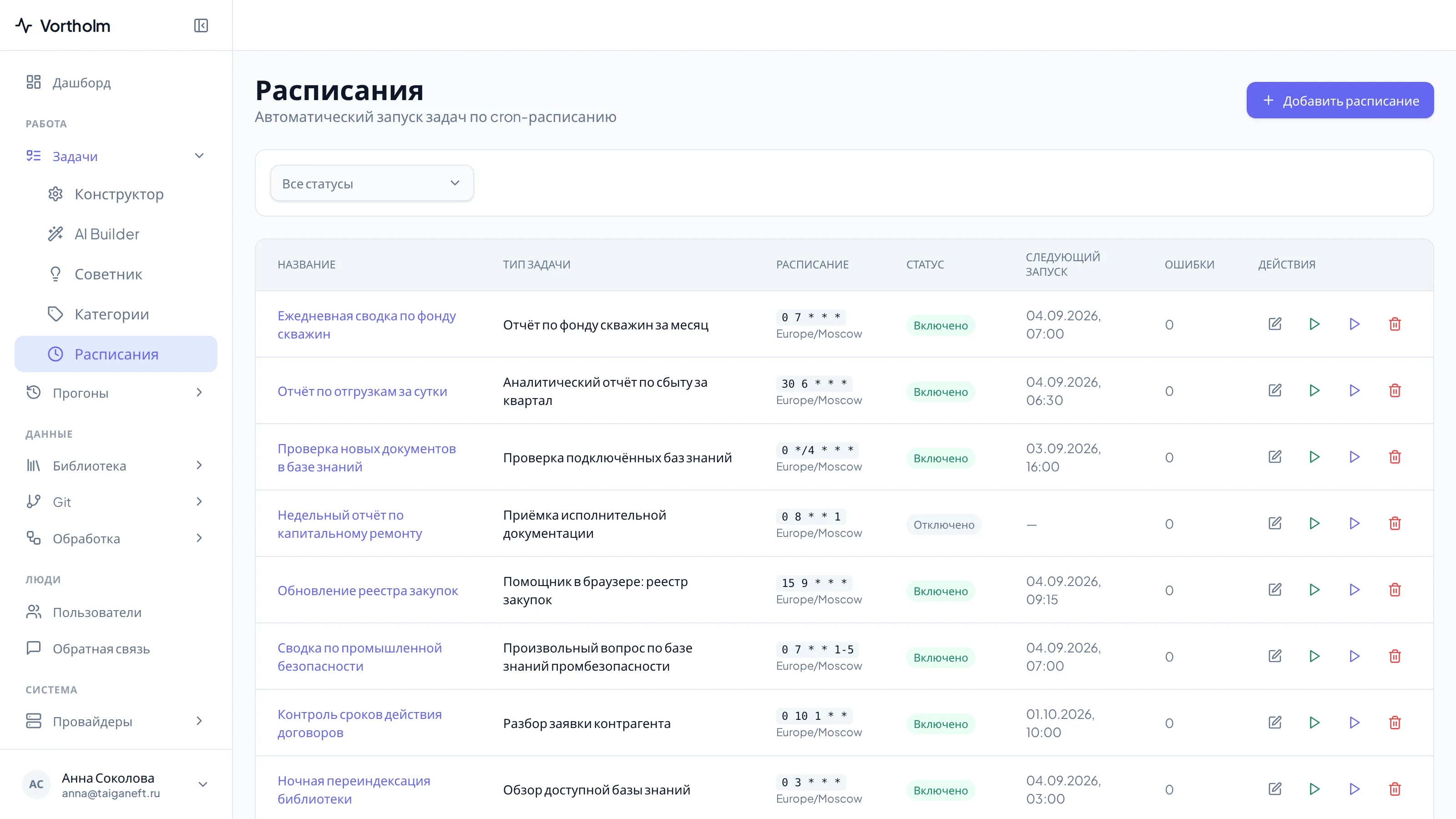Click green play icon for 'Ежедневная сводка' row
This screenshot has width=1456, height=819.
[1314, 324]
